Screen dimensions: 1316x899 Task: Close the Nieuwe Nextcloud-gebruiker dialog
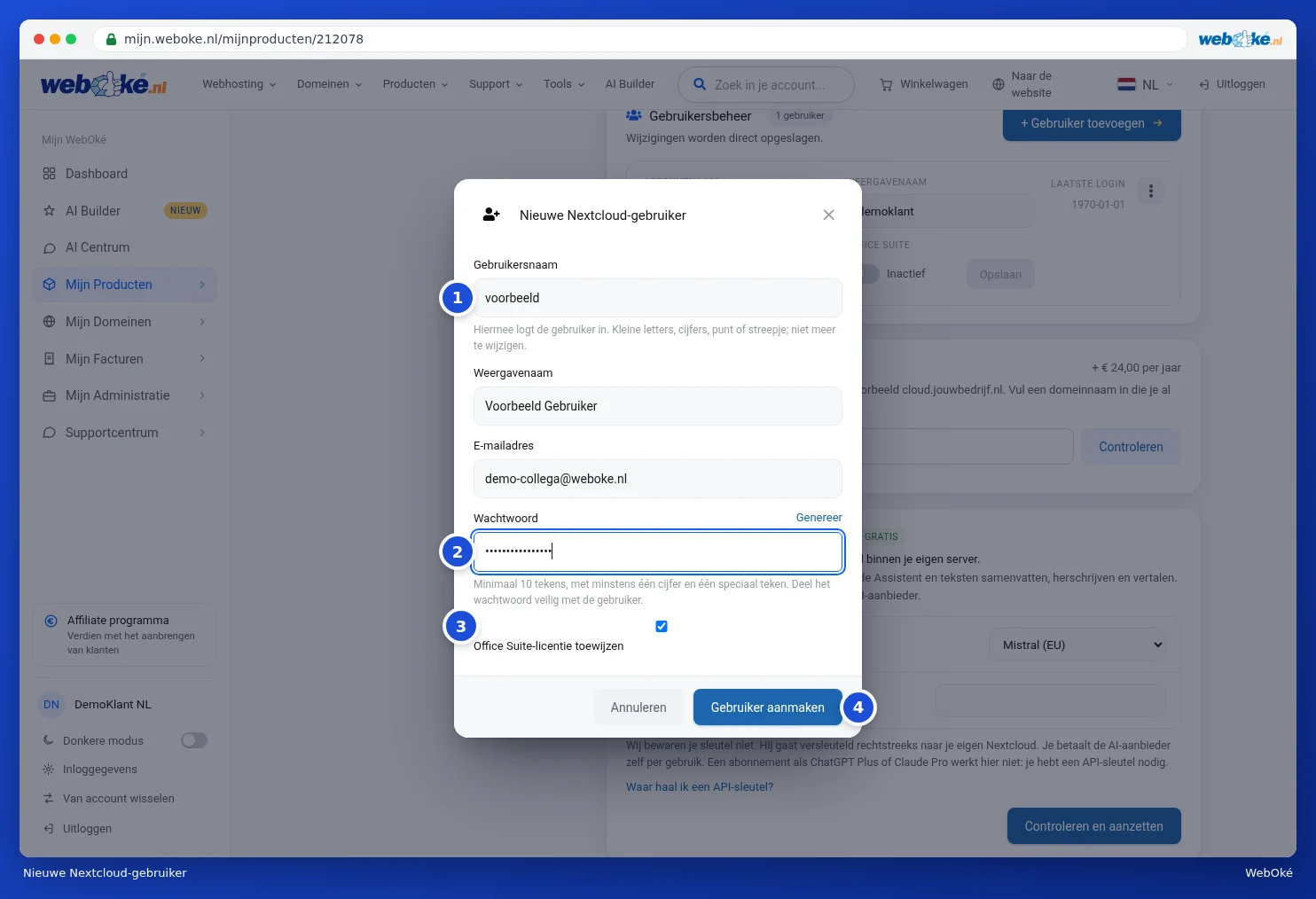(x=828, y=215)
